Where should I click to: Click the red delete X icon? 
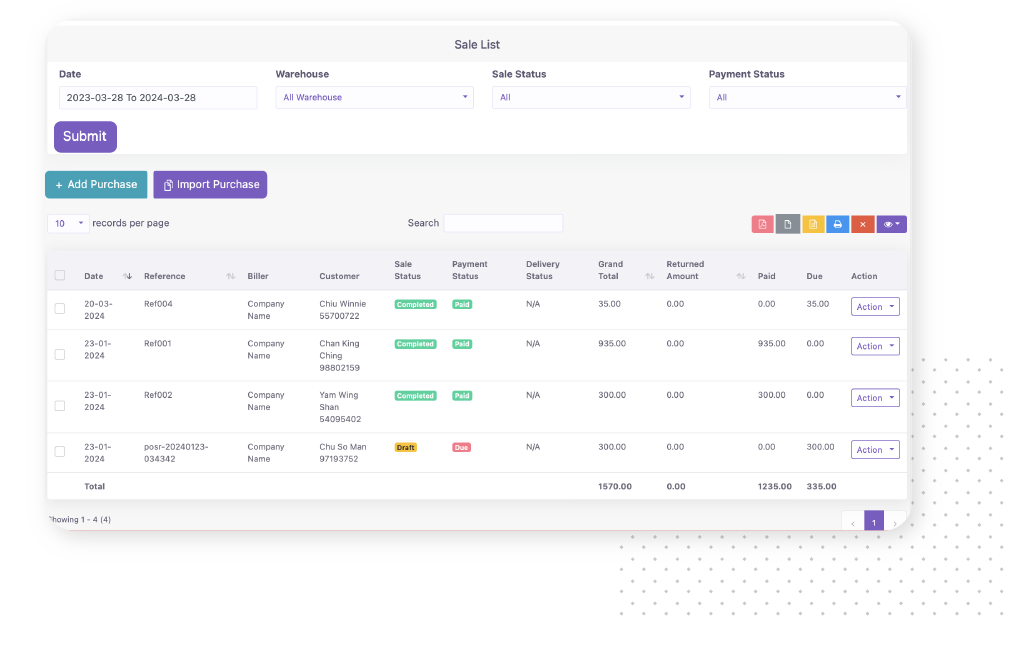(863, 224)
